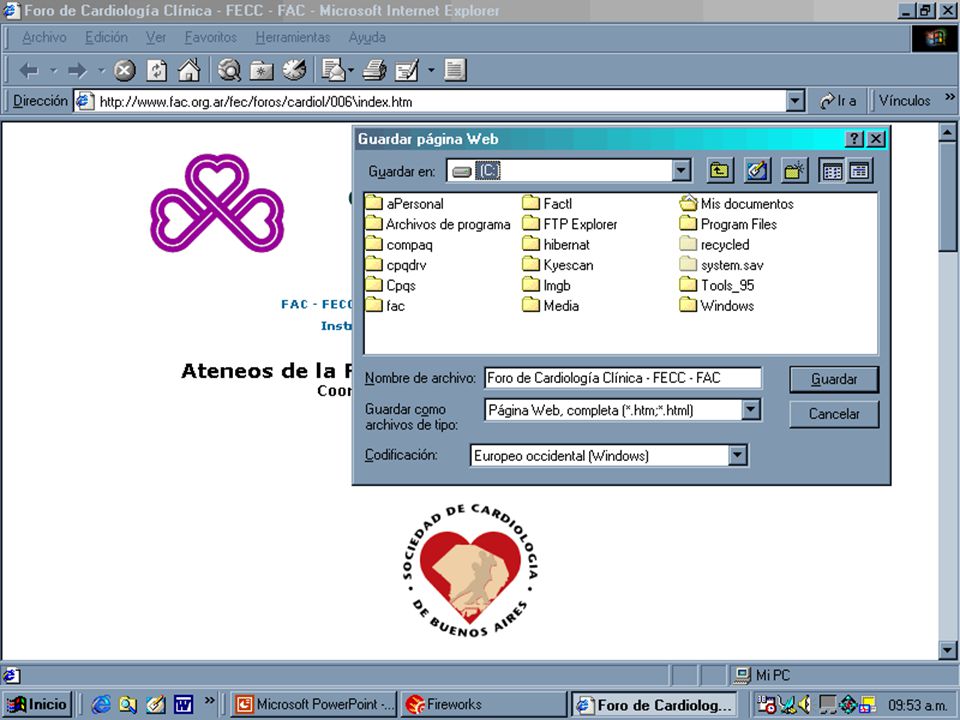
Task: Select the 'fac' folder
Action: (385, 305)
